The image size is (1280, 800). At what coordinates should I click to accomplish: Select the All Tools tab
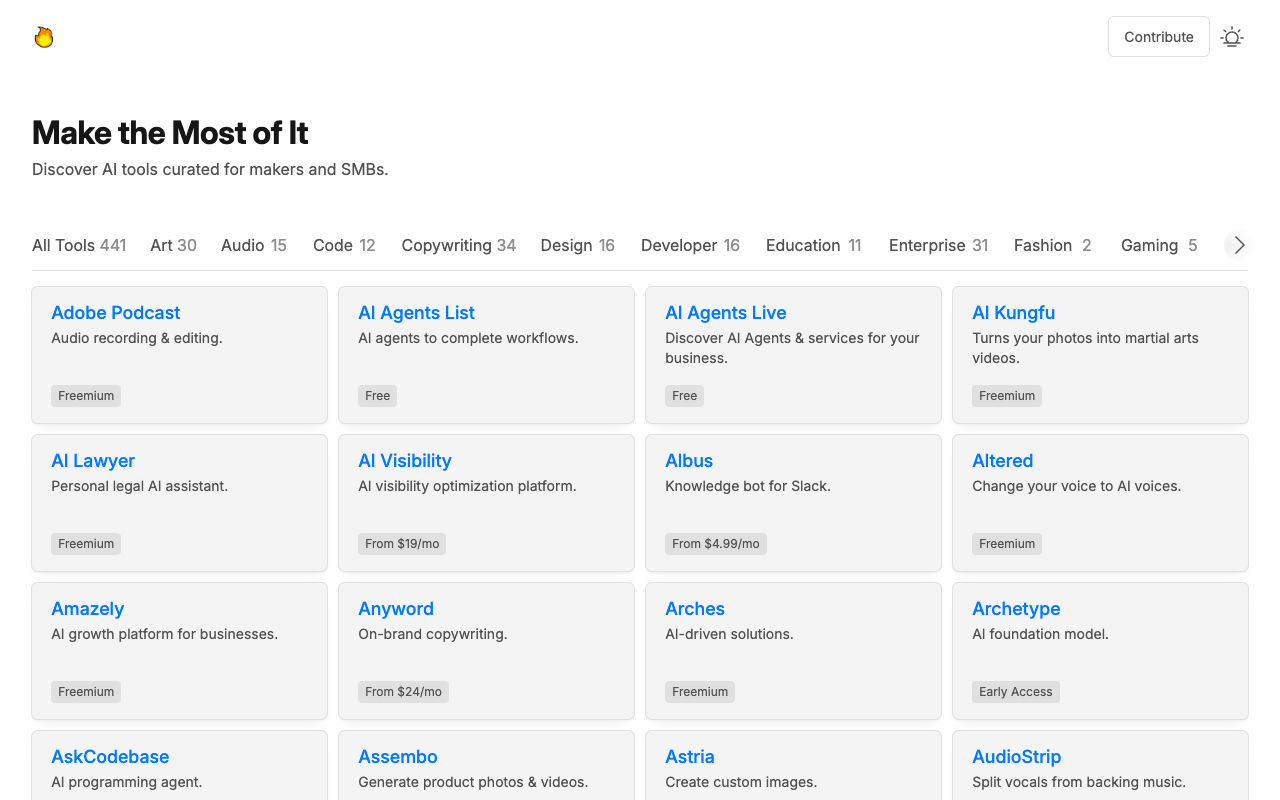point(79,245)
